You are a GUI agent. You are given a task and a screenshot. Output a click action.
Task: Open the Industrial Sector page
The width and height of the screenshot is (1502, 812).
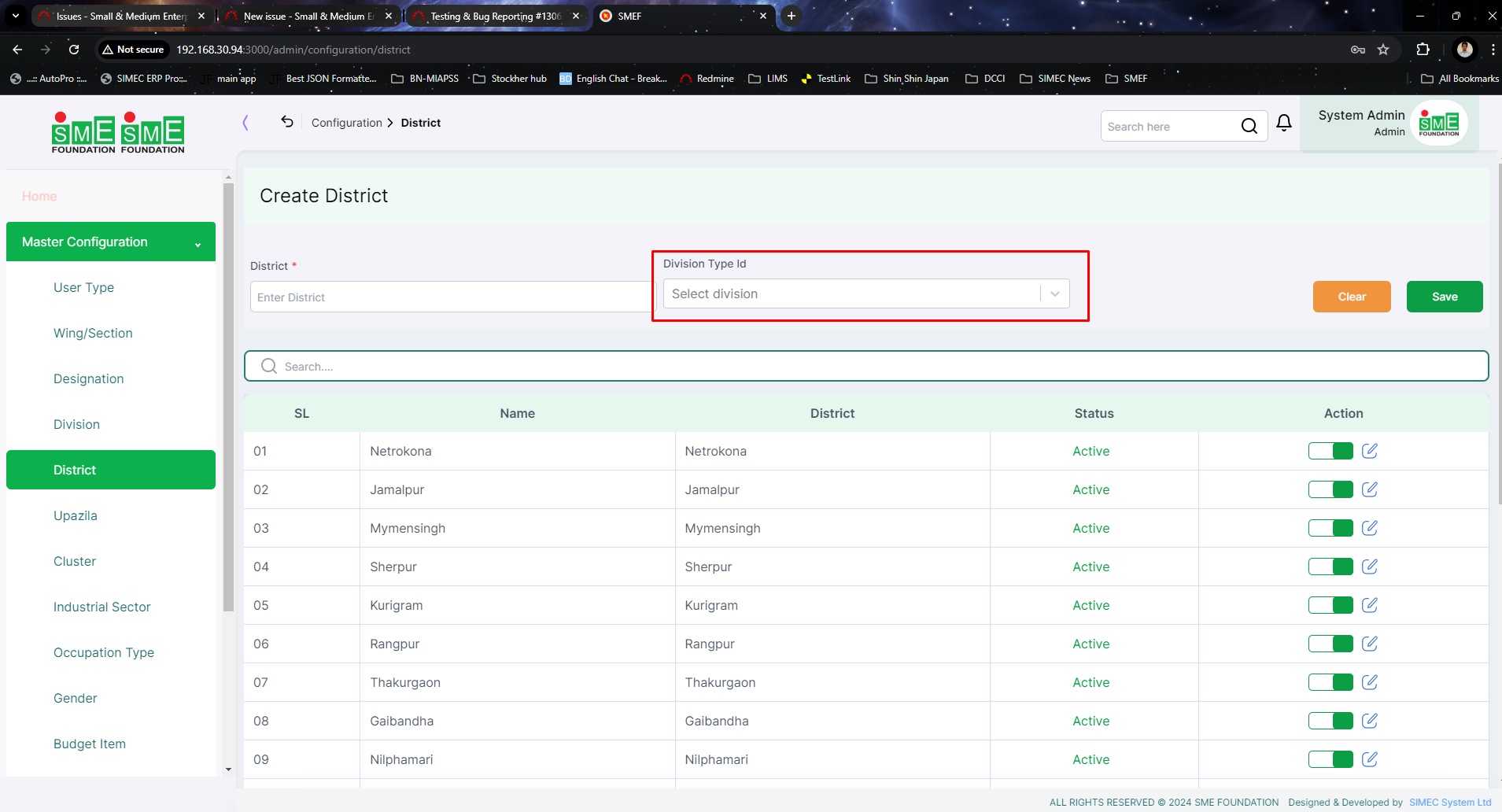point(101,607)
